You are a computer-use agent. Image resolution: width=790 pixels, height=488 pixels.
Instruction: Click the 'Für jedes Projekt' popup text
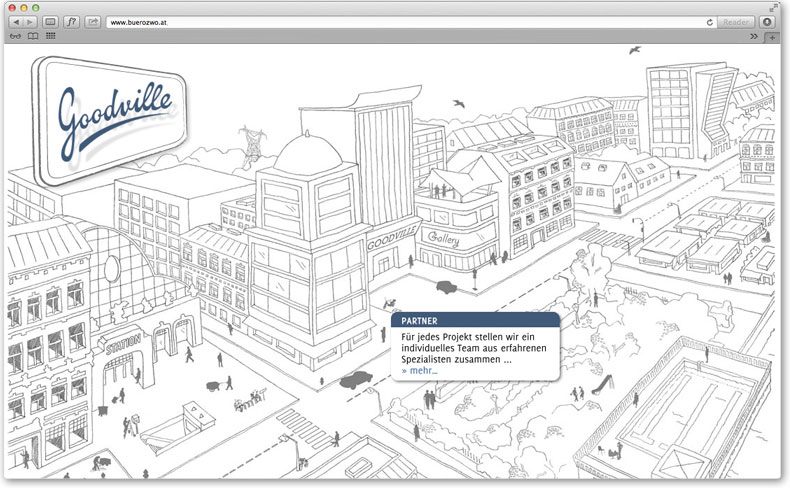[x=474, y=348]
